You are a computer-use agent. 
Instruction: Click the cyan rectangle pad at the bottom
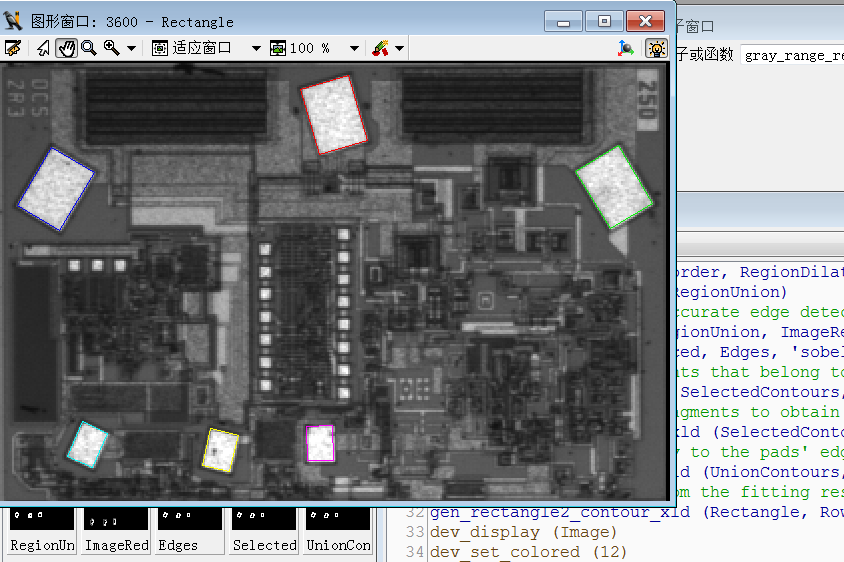pos(87,445)
